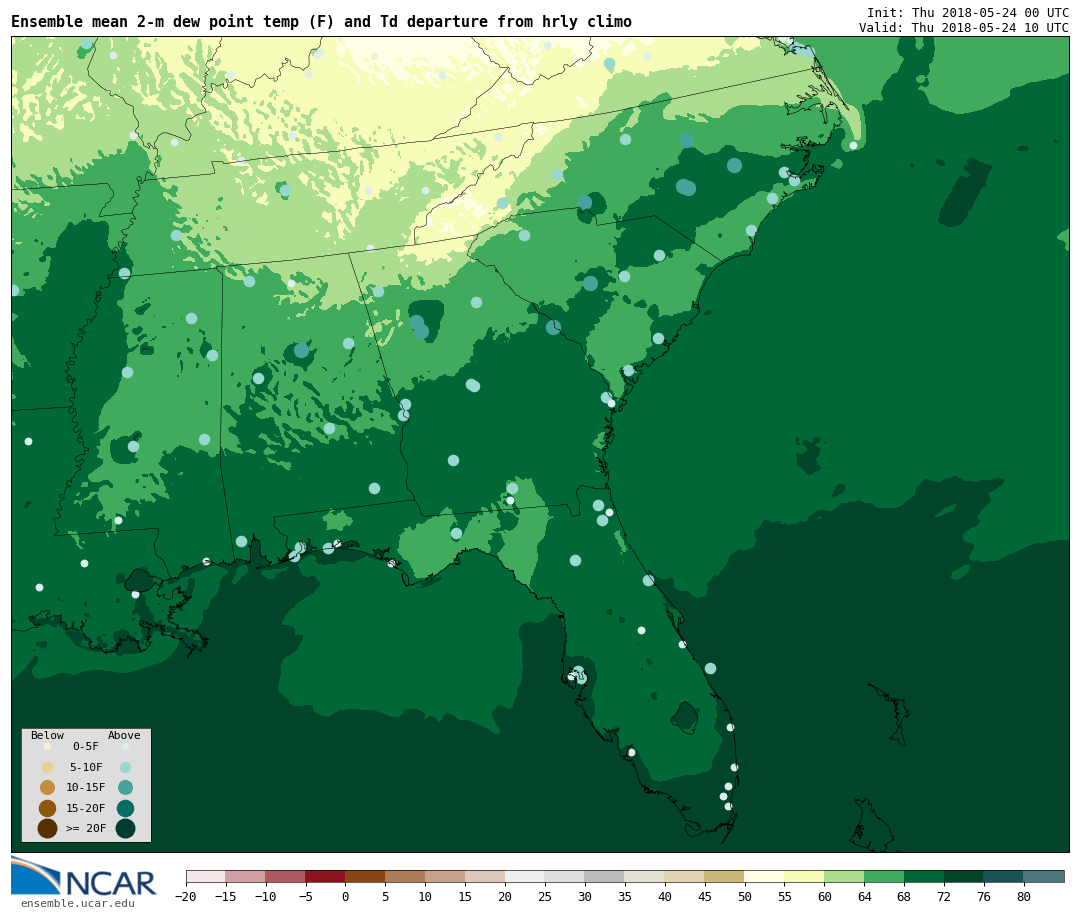This screenshot has height=915, width=1080.
Task: Select the Init time text line
Action: [968, 12]
